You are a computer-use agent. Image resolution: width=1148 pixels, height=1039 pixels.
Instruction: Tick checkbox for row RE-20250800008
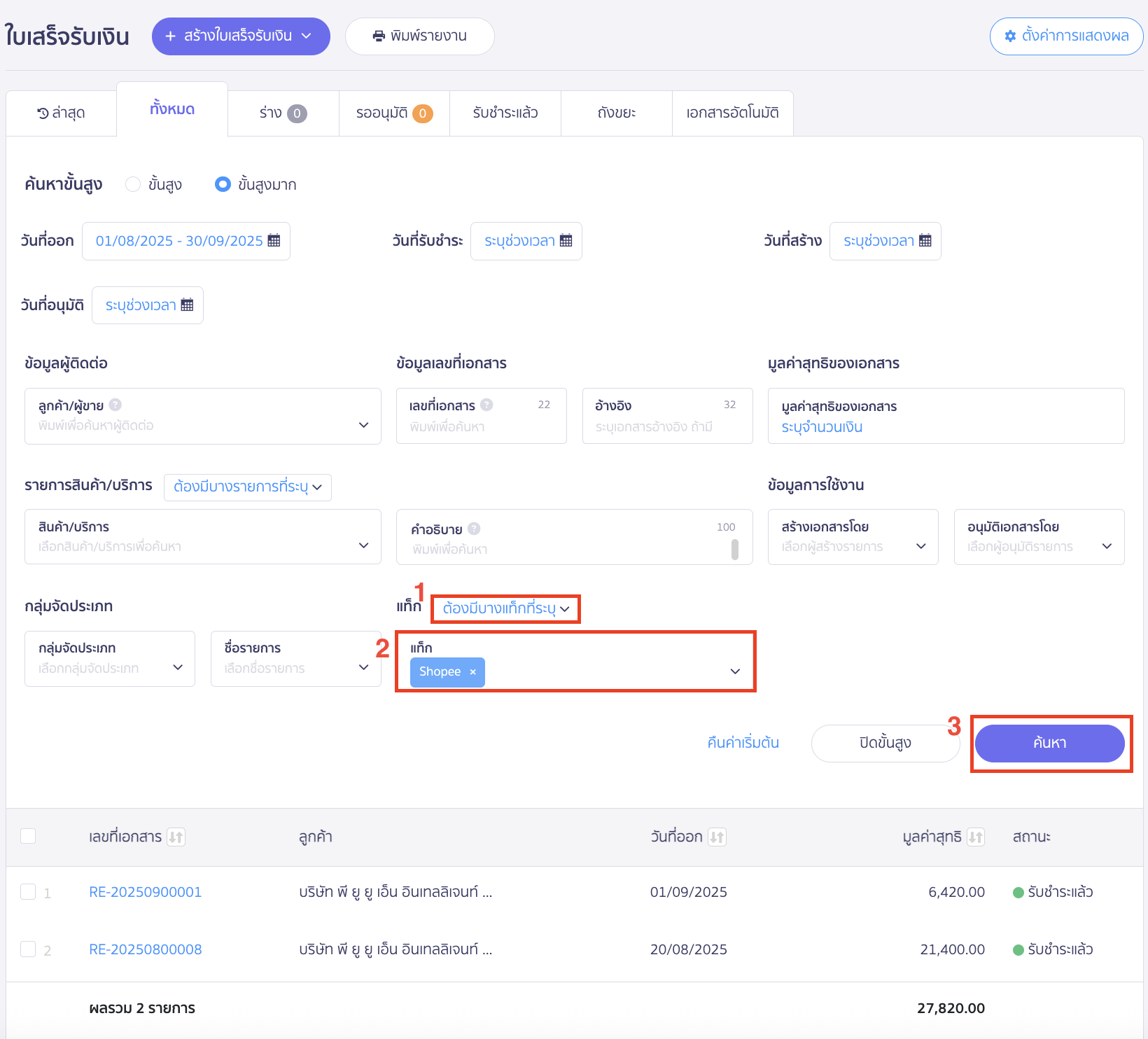coord(28,949)
